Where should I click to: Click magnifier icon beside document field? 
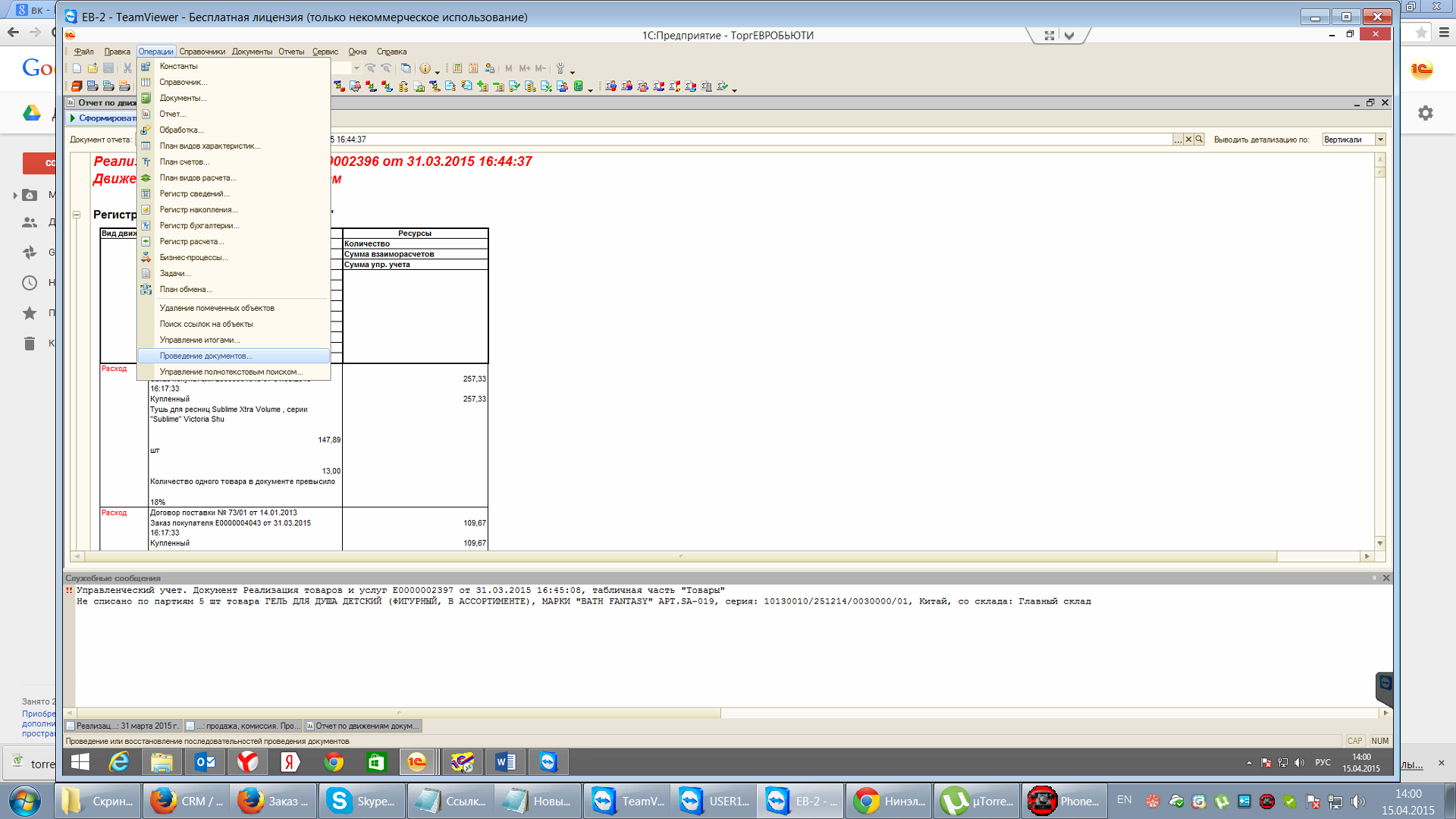1199,140
